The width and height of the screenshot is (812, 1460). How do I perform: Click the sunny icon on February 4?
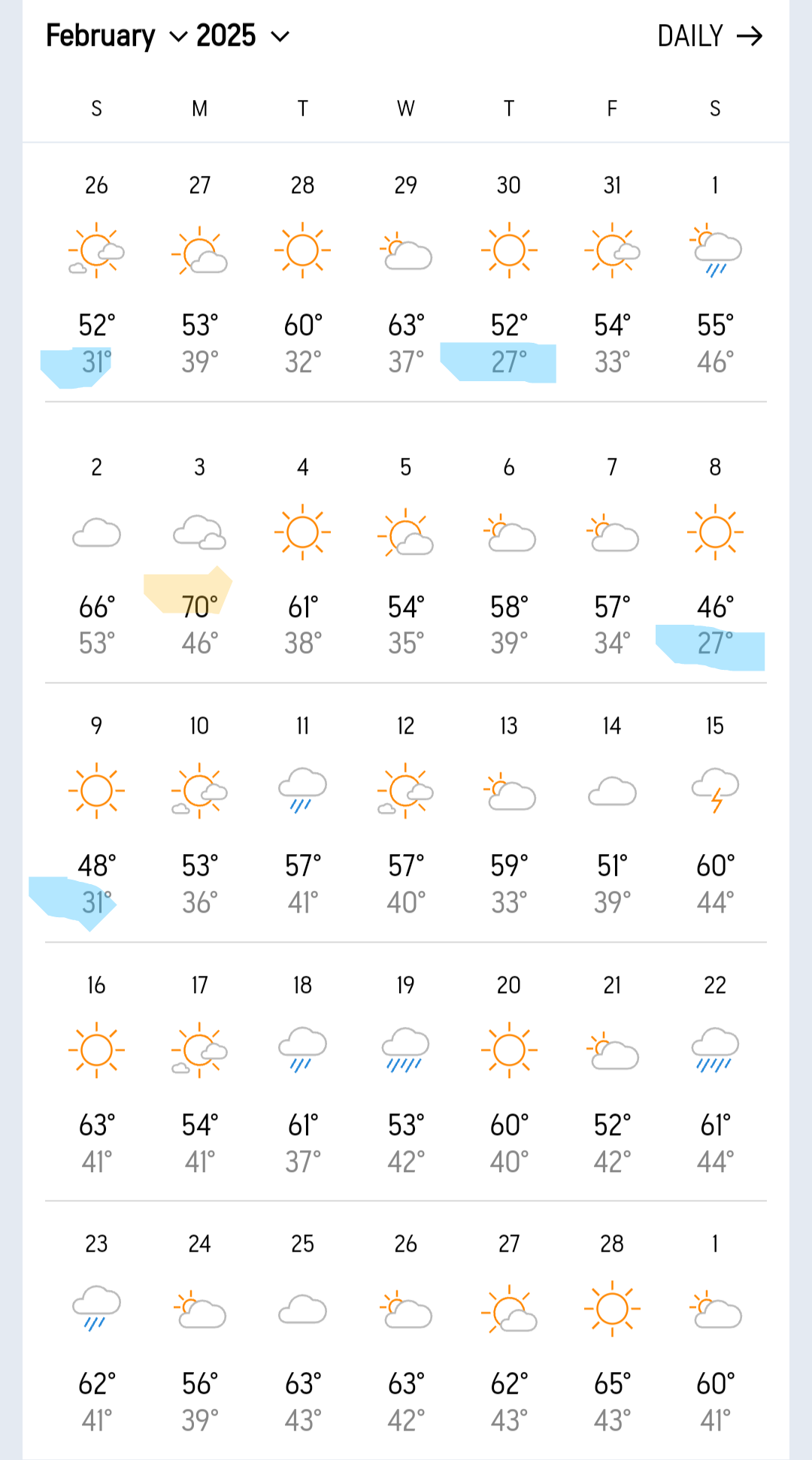pyautogui.click(x=302, y=532)
